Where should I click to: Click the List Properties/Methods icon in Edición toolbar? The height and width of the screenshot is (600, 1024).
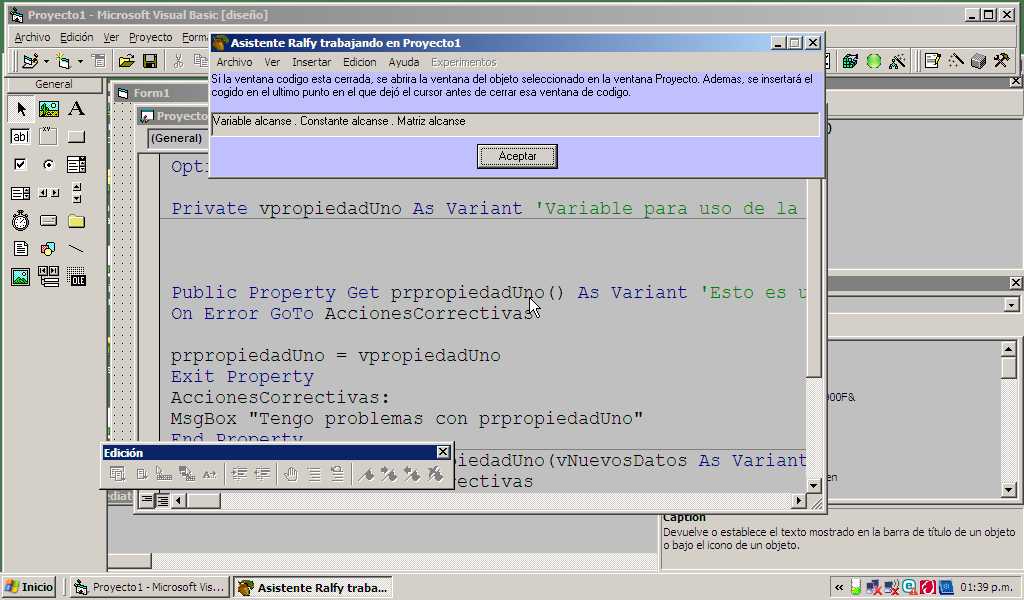coord(118,475)
